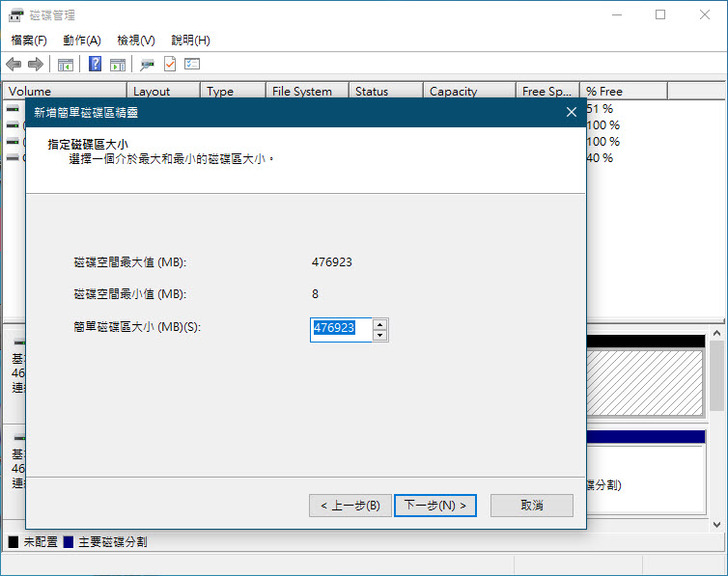The height and width of the screenshot is (576, 728).
Task: Sort by the Capacity column header
Action: 470,91
